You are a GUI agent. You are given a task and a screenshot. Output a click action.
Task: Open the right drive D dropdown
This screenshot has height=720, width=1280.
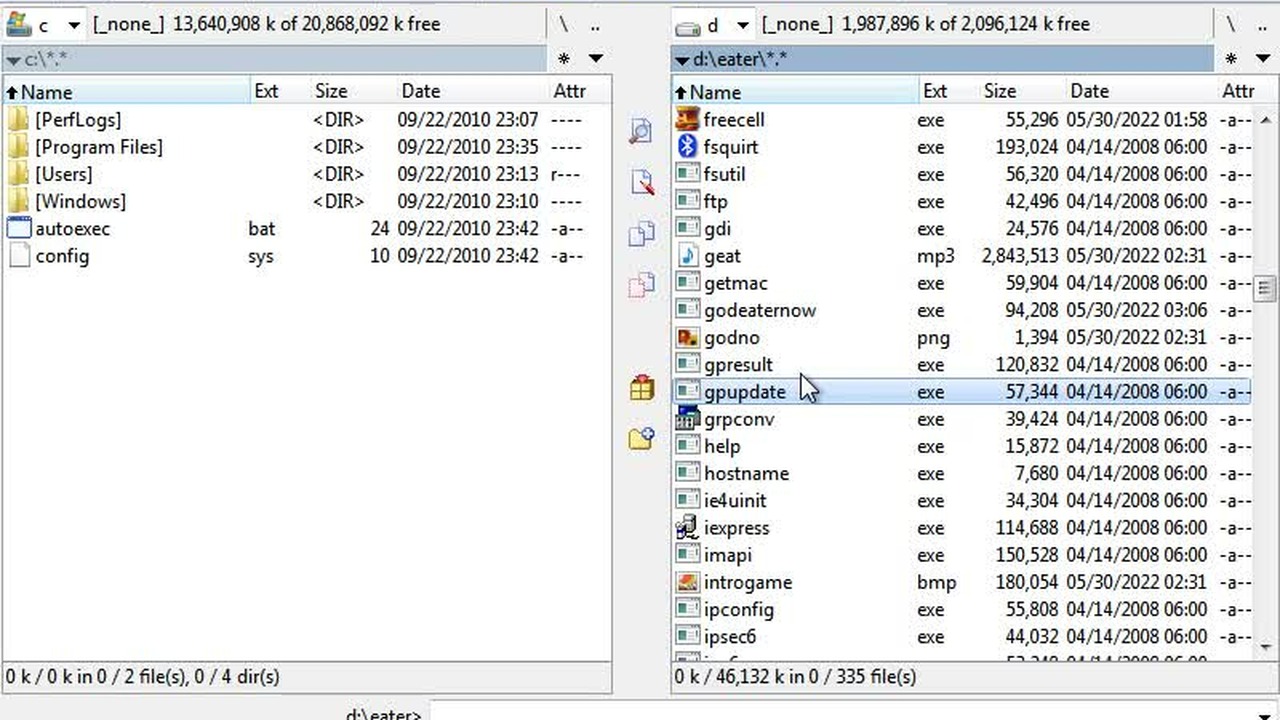742,25
